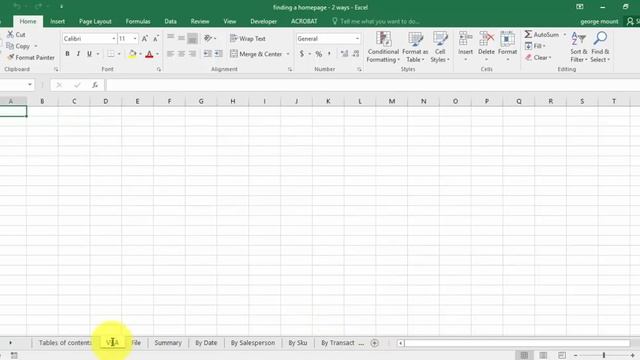Apply accounting dollar number format

(x=302, y=54)
